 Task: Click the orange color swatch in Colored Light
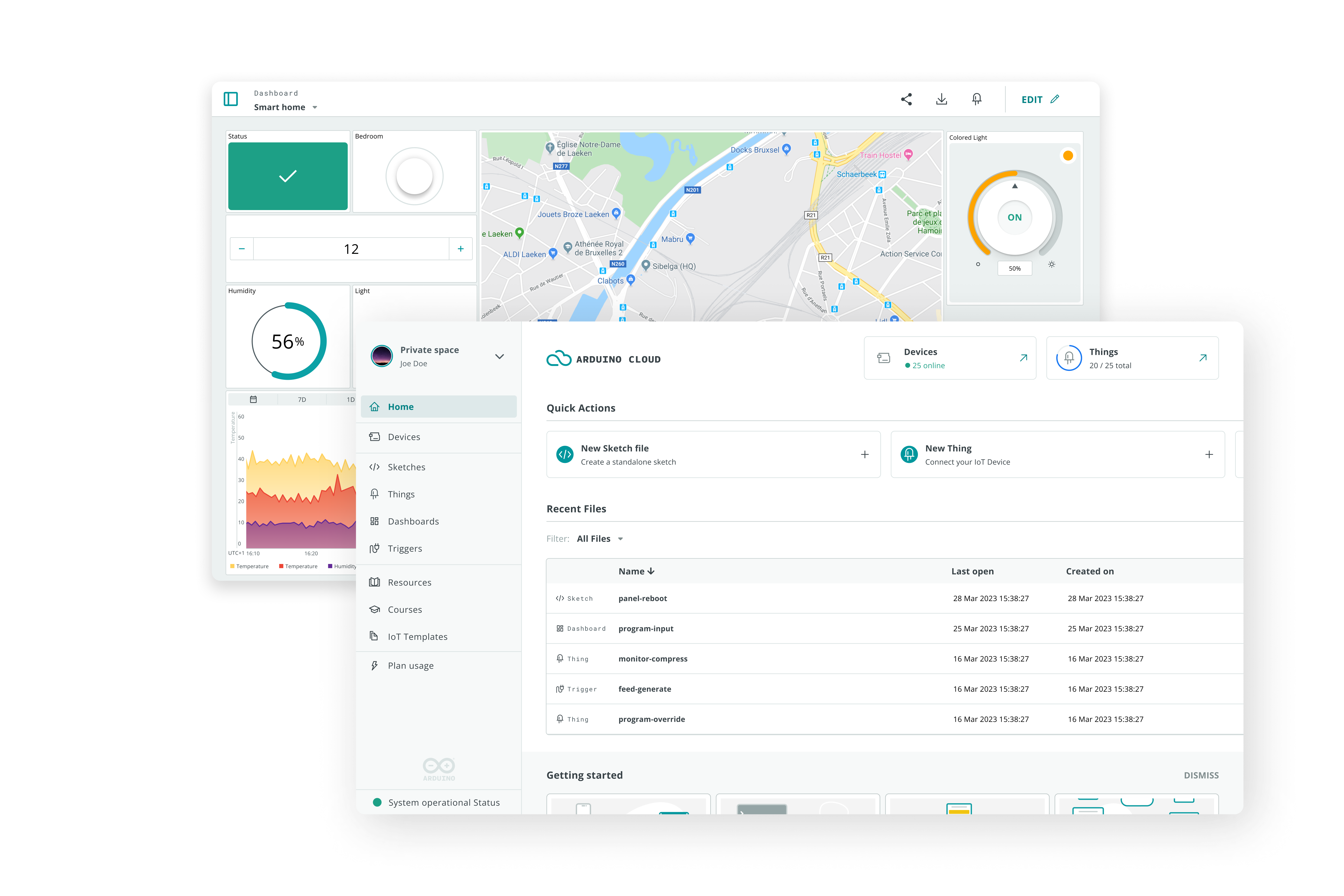coord(1068,155)
